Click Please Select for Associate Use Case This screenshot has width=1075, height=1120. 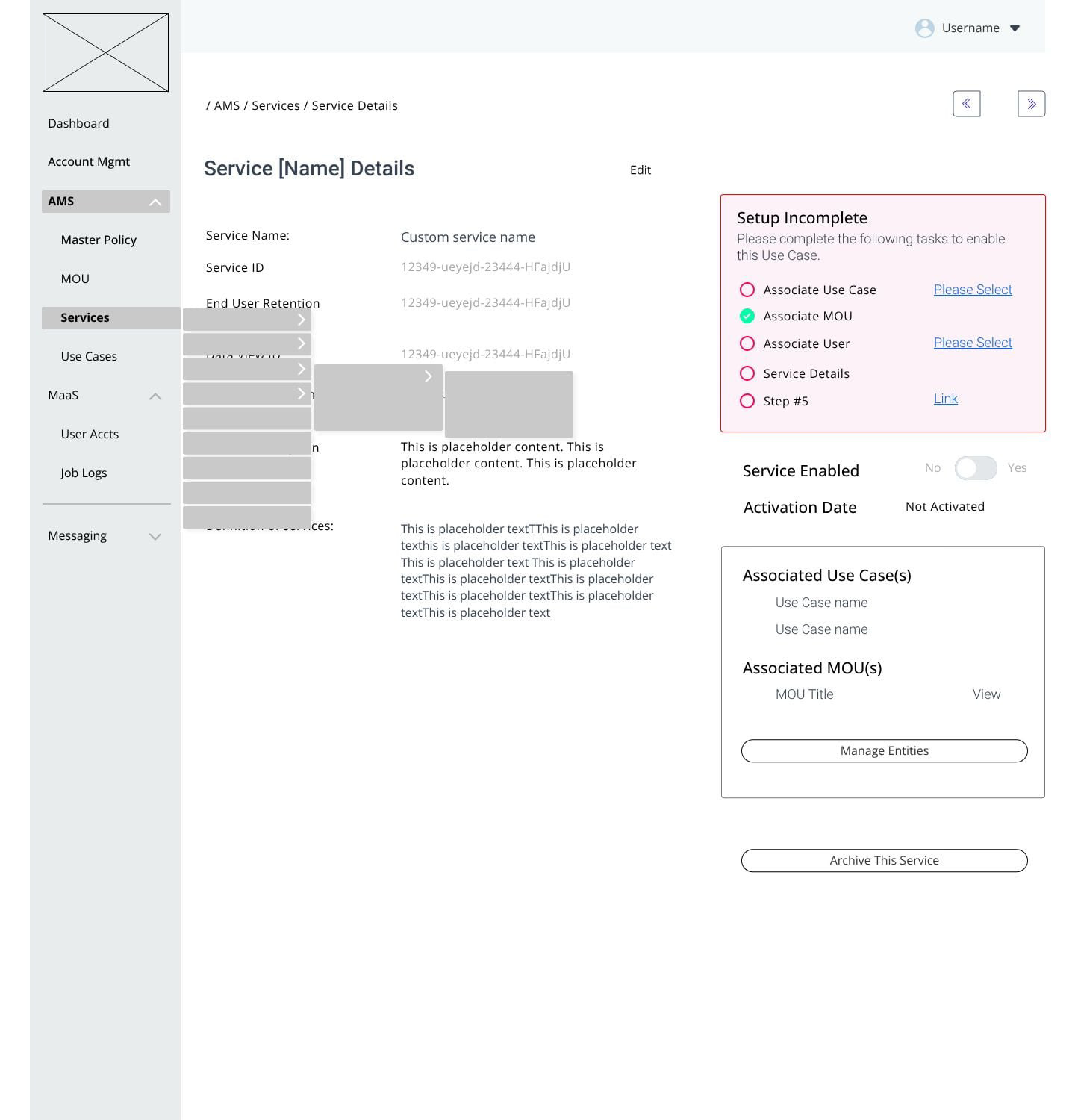tap(972, 290)
